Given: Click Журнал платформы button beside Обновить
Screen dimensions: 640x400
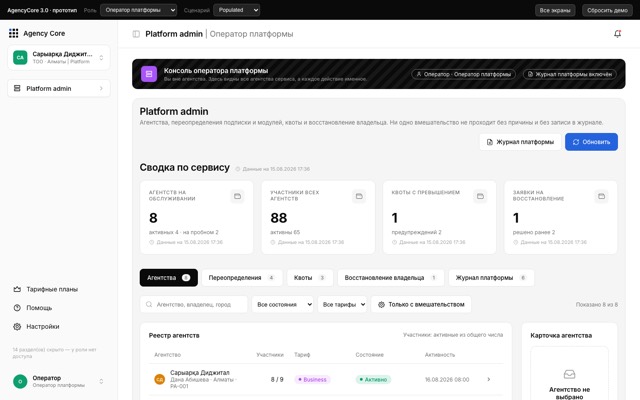Looking at the screenshot, I should coord(520,142).
